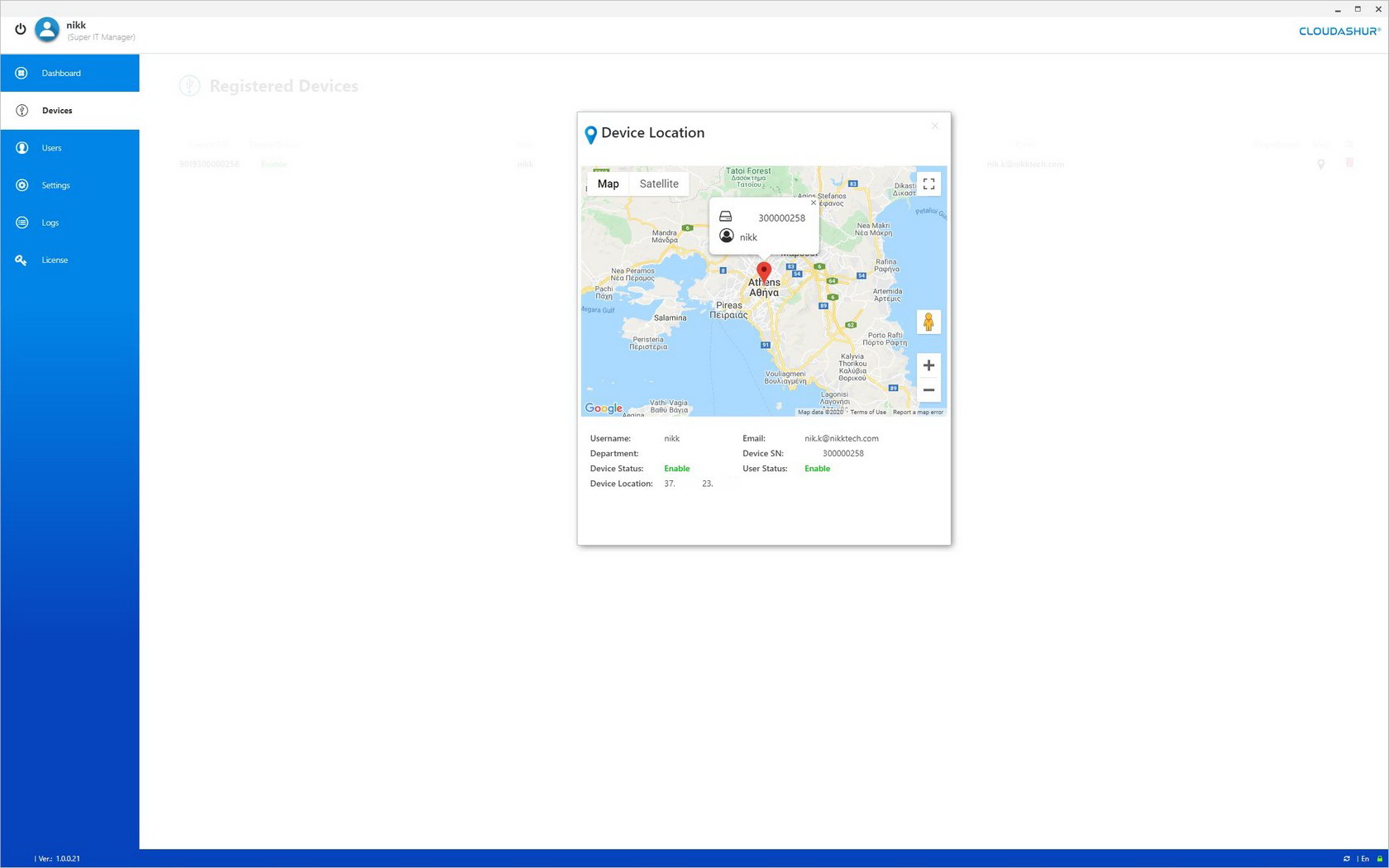The height and width of the screenshot is (868, 1389).
Task: Close the Device Location dialog
Action: pos(935,126)
